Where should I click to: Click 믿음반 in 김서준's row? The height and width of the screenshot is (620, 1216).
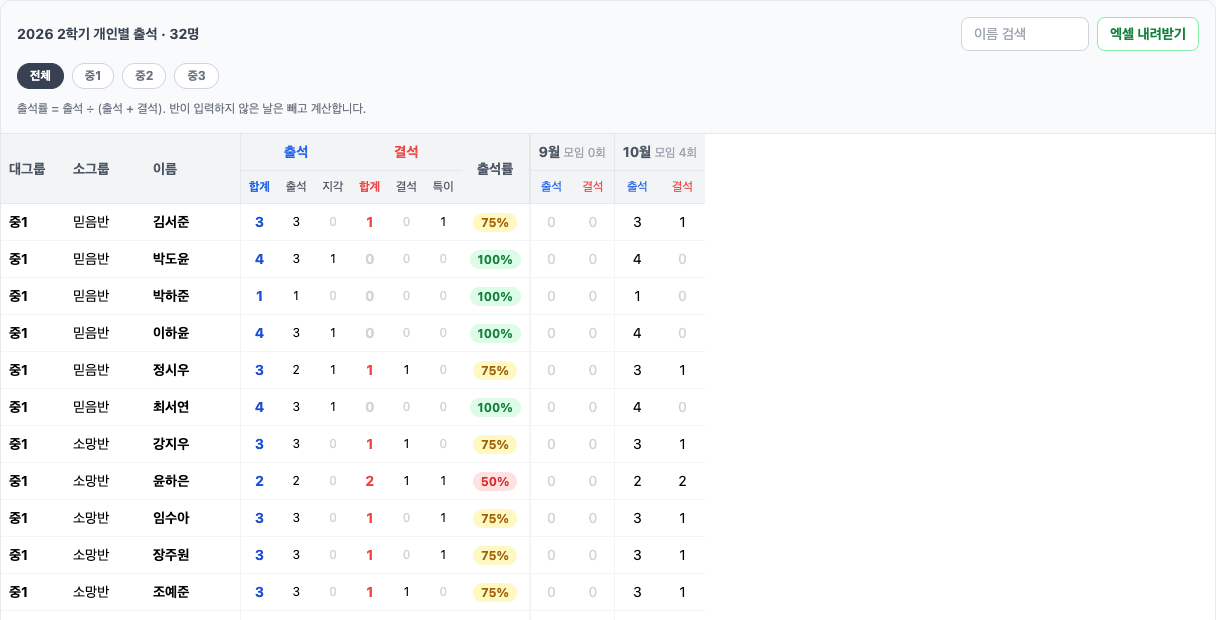pos(91,222)
